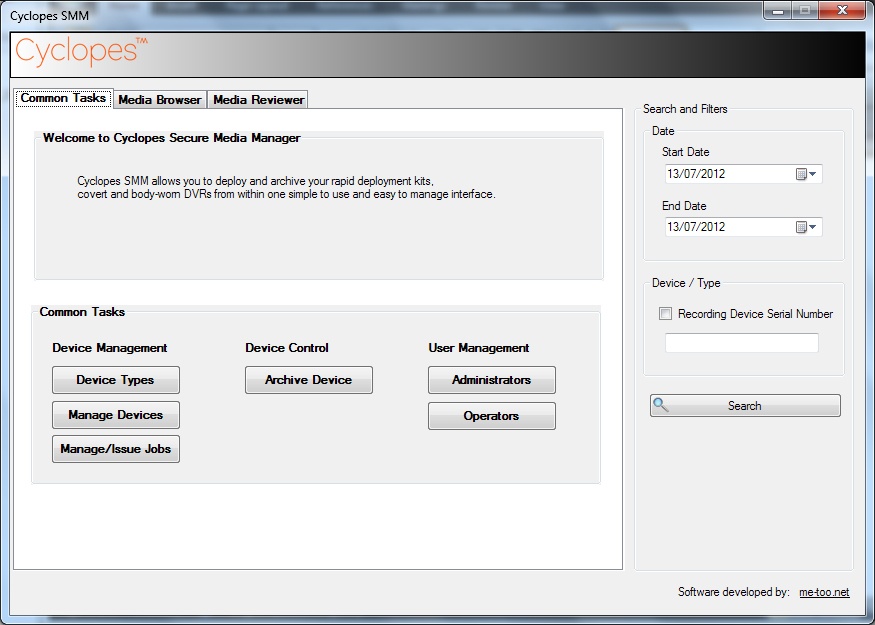Image resolution: width=875 pixels, height=625 pixels.
Task: Click the Device Control heading
Action: pos(287,348)
